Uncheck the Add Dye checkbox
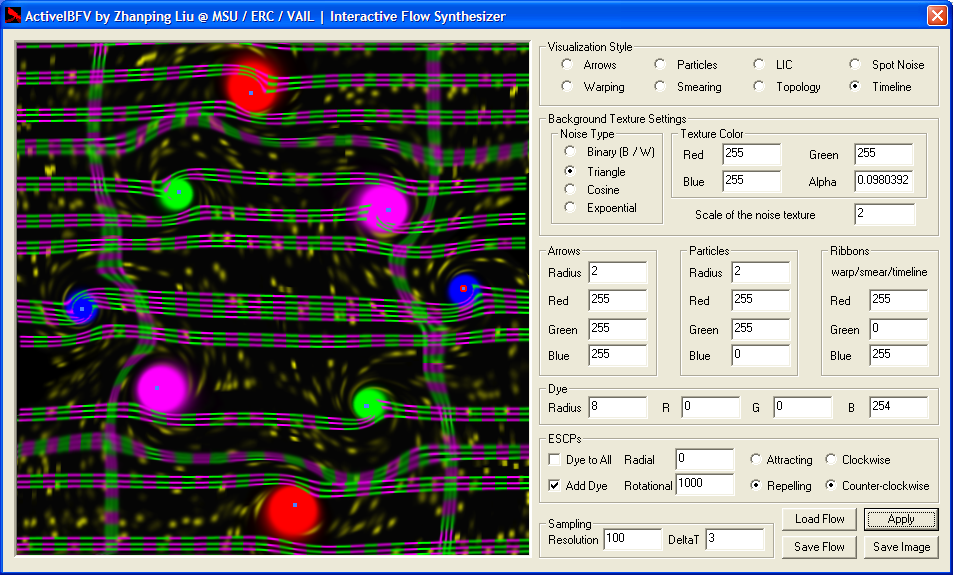This screenshot has height=575, width=953. point(555,486)
